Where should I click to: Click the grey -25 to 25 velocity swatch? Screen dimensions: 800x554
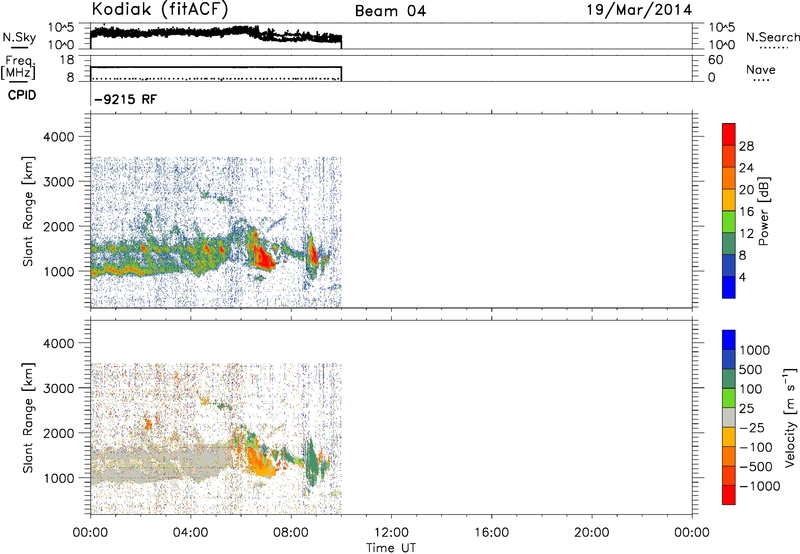729,417
